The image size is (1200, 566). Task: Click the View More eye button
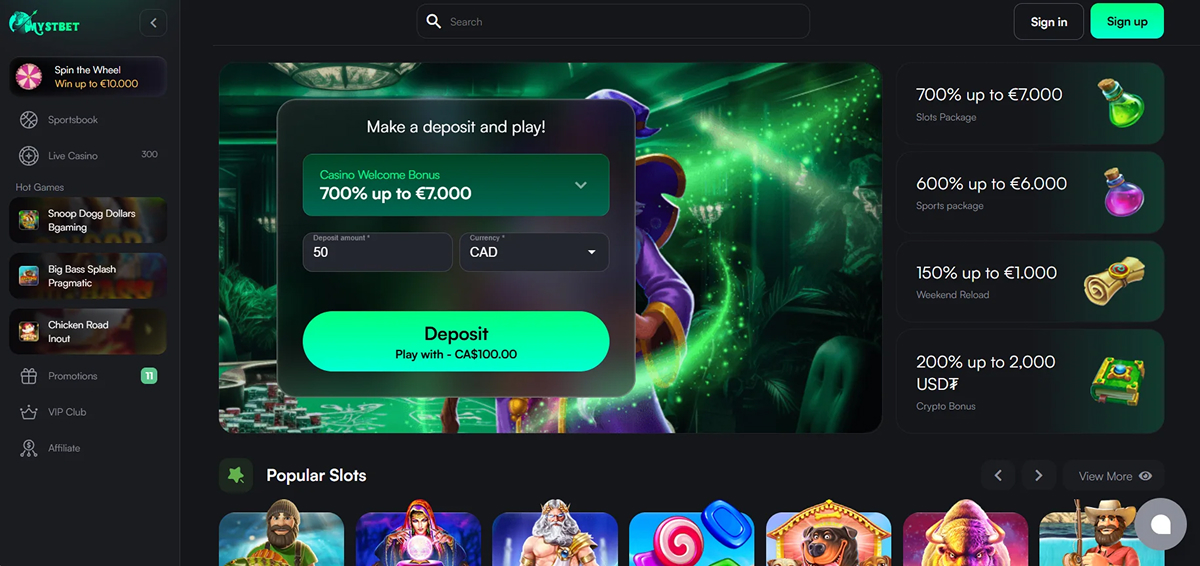(1115, 476)
